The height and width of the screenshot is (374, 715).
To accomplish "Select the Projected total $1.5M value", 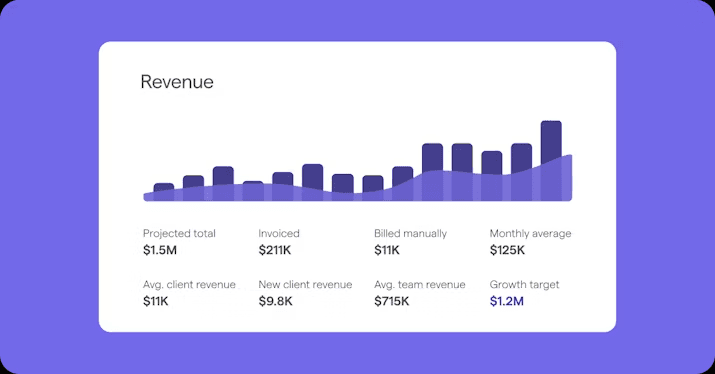I will click(160, 250).
